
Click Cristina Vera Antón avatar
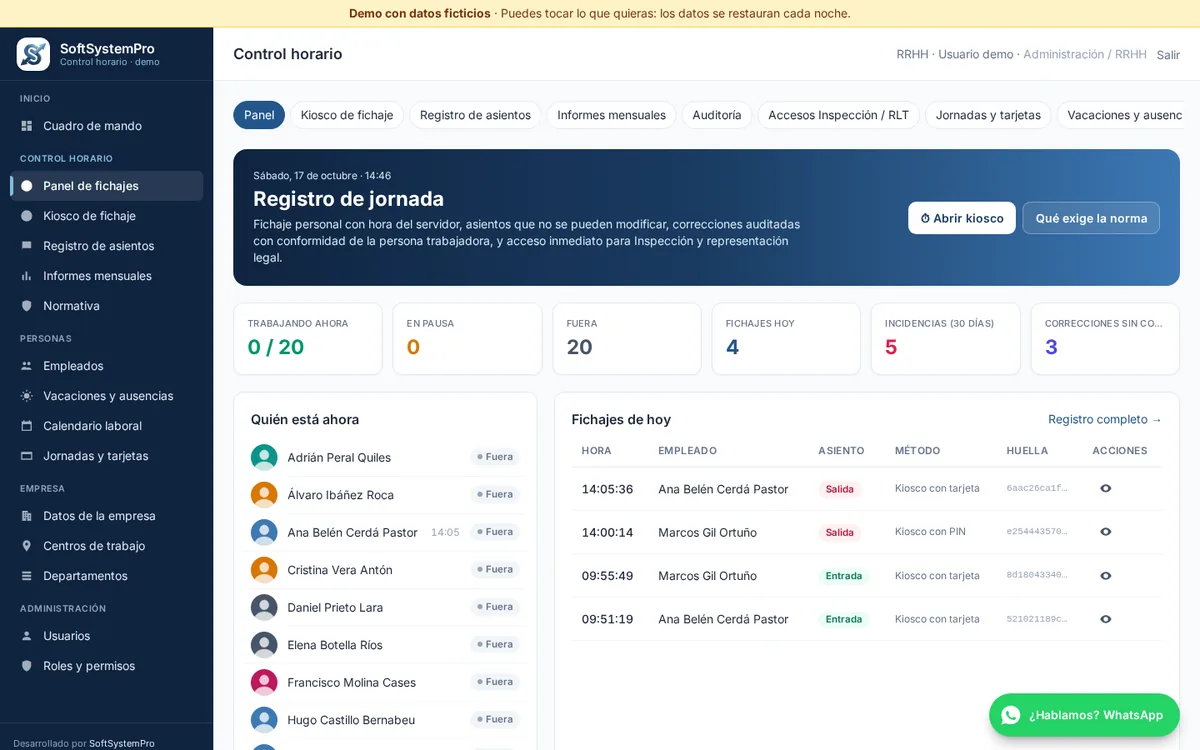264,570
